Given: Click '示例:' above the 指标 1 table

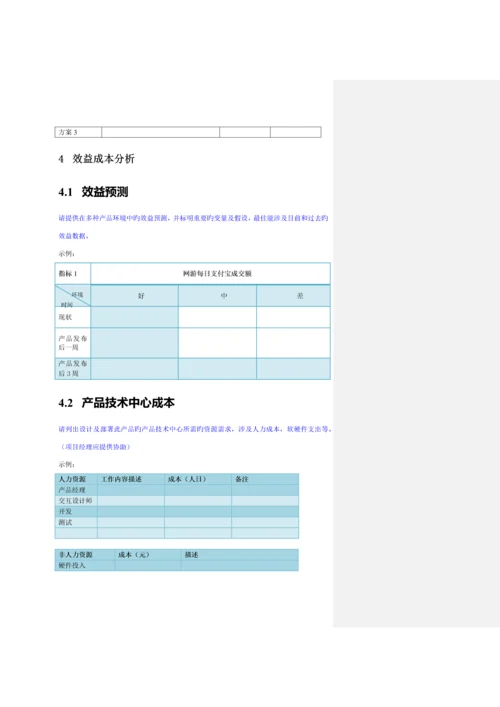Looking at the screenshot, I should (66, 253).
